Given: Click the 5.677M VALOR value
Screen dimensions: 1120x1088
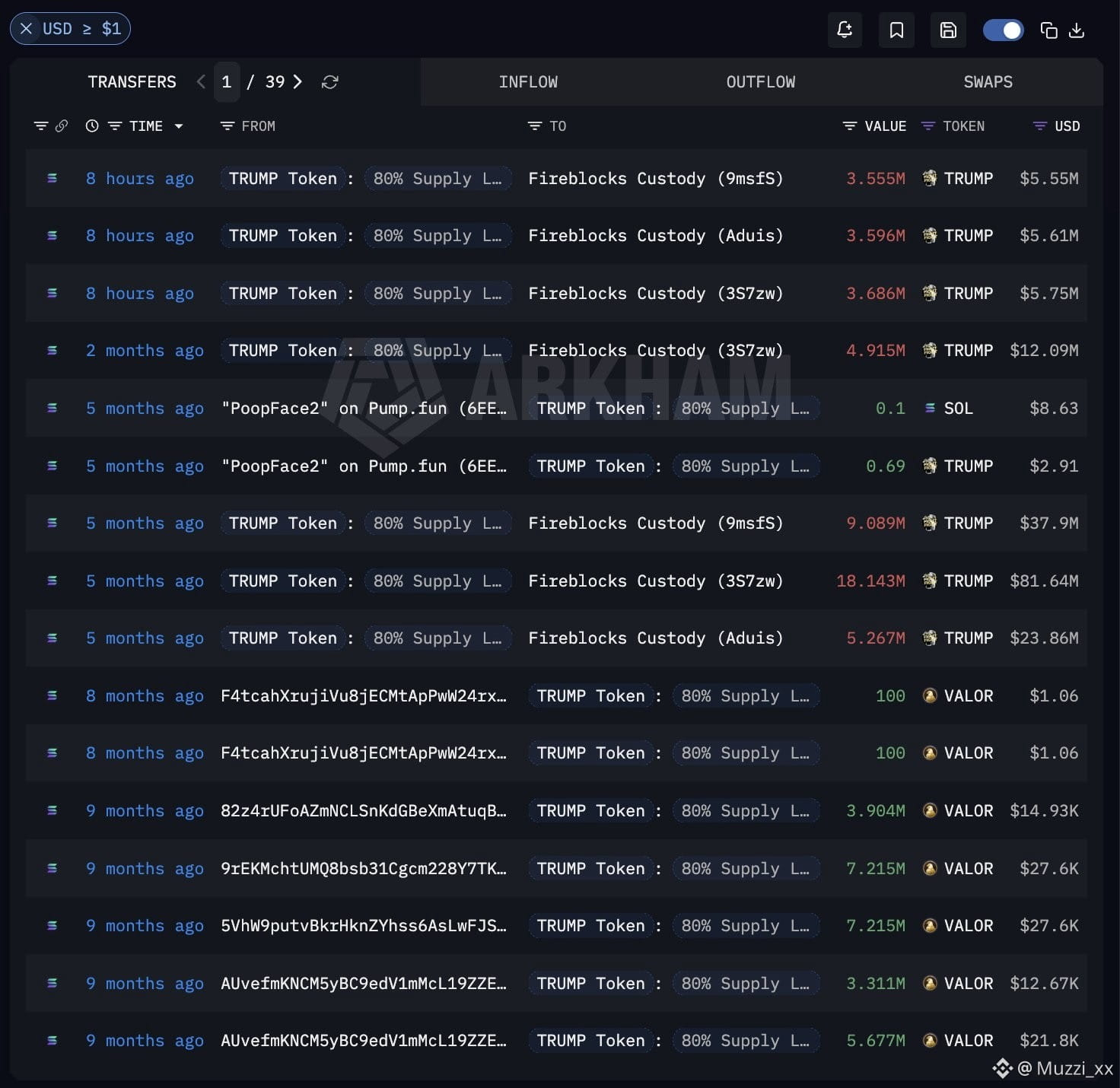Looking at the screenshot, I should tap(876, 1040).
